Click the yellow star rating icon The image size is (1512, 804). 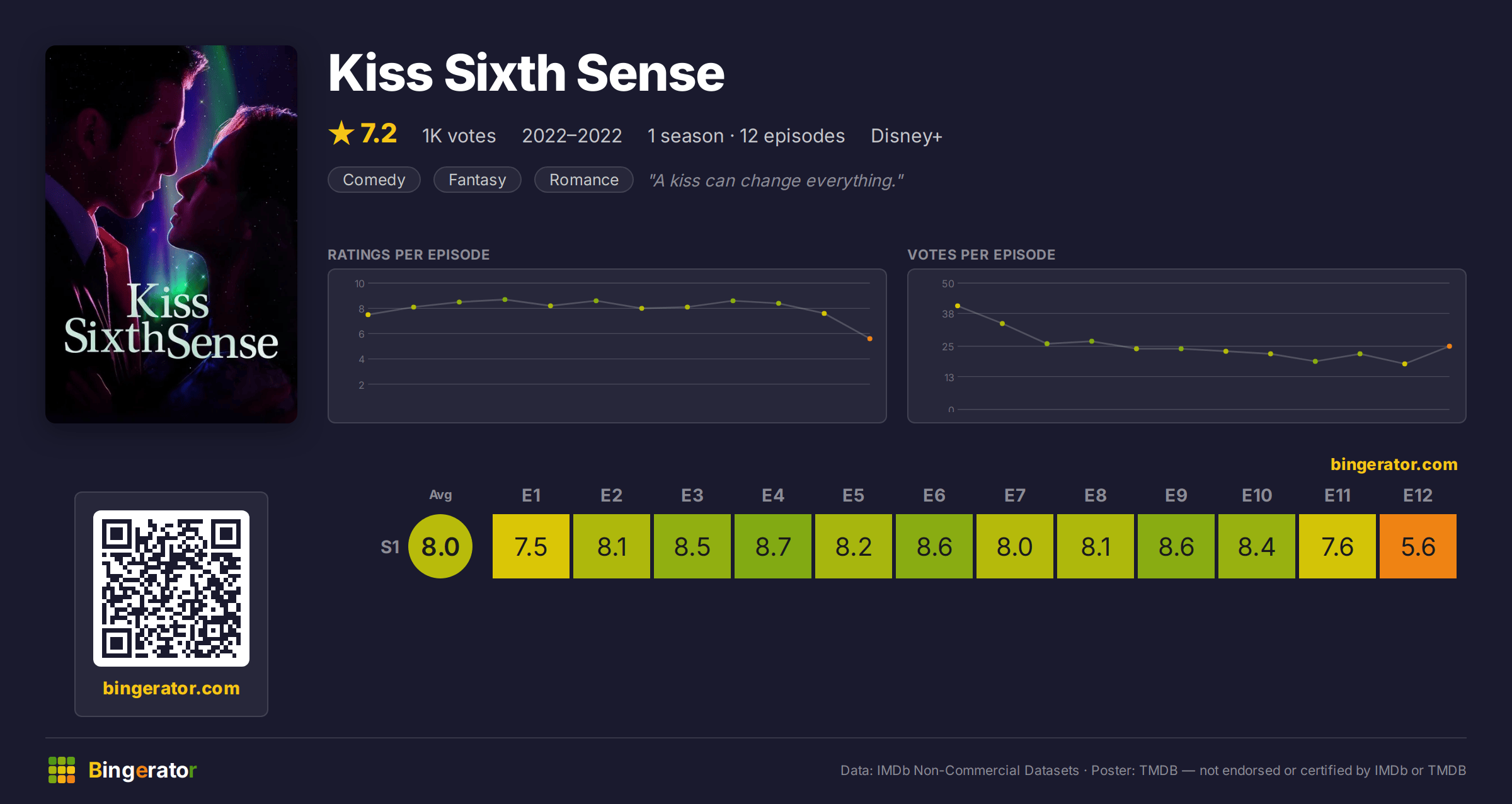tap(341, 133)
